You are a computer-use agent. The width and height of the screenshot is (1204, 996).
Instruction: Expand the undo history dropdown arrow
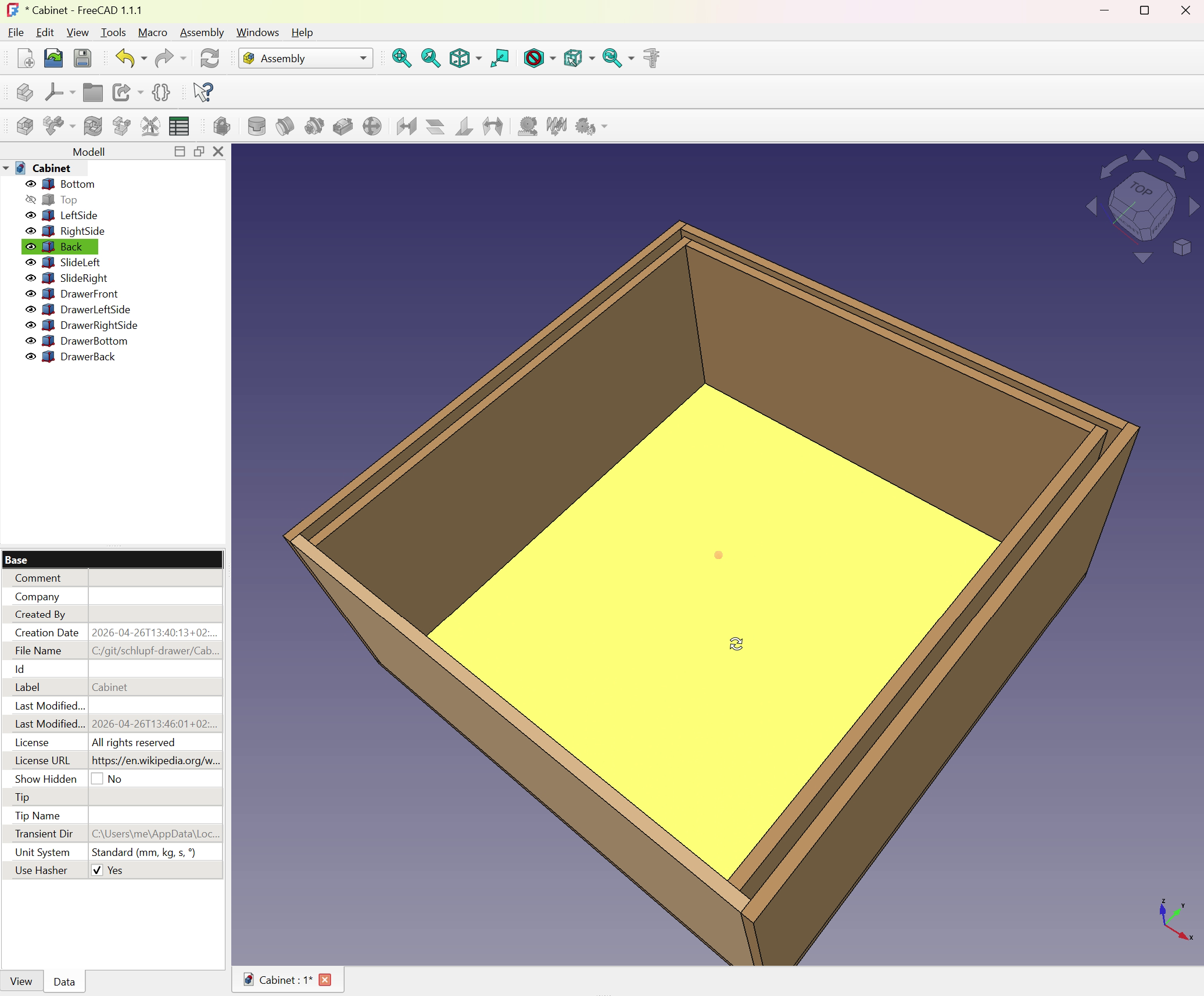[x=144, y=58]
